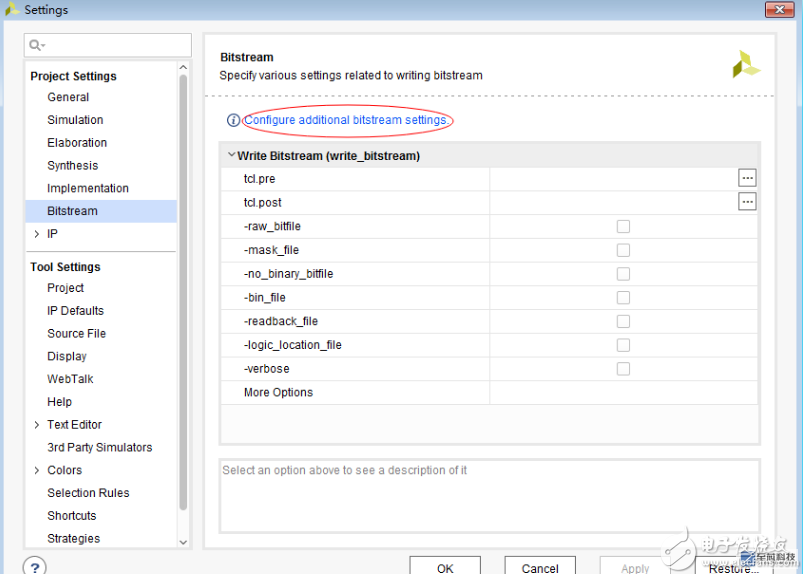Open the Shortcuts settings page

[72, 516]
